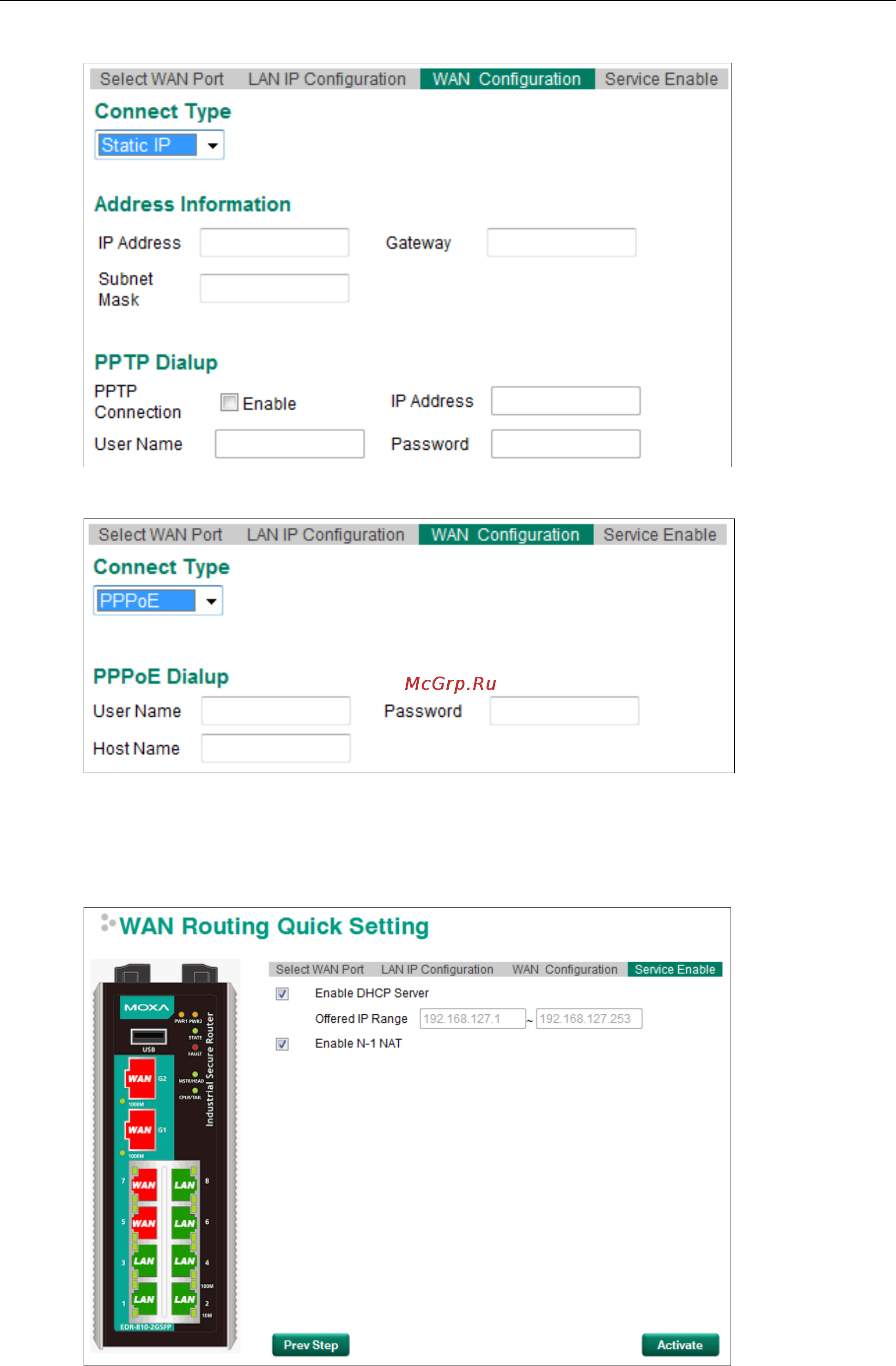Click LAN port 8 on the router
This screenshot has height=1366, width=896.
point(184,1185)
